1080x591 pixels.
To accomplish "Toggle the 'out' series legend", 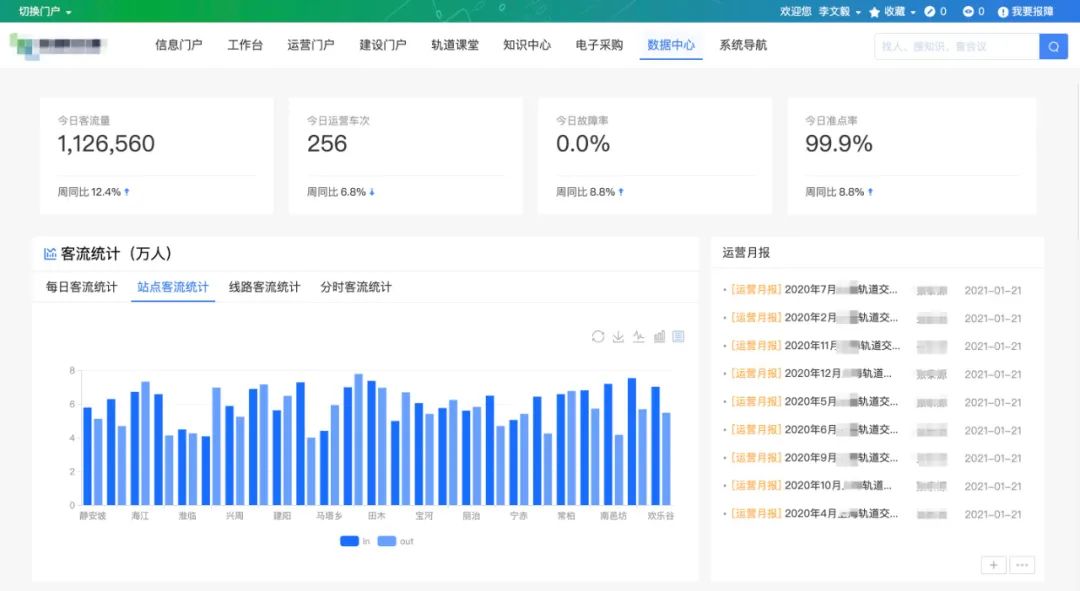I will click(396, 541).
